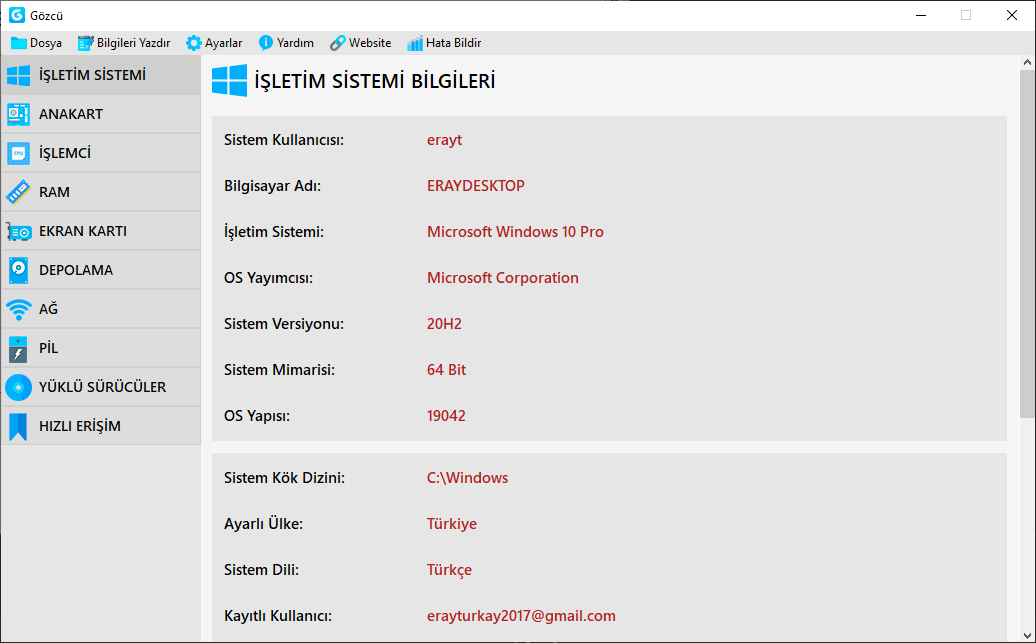Viewport: 1036px width, 643px height.
Task: Select the İŞLETİM SİSTEMİ sidebar tab
Action: coord(100,75)
